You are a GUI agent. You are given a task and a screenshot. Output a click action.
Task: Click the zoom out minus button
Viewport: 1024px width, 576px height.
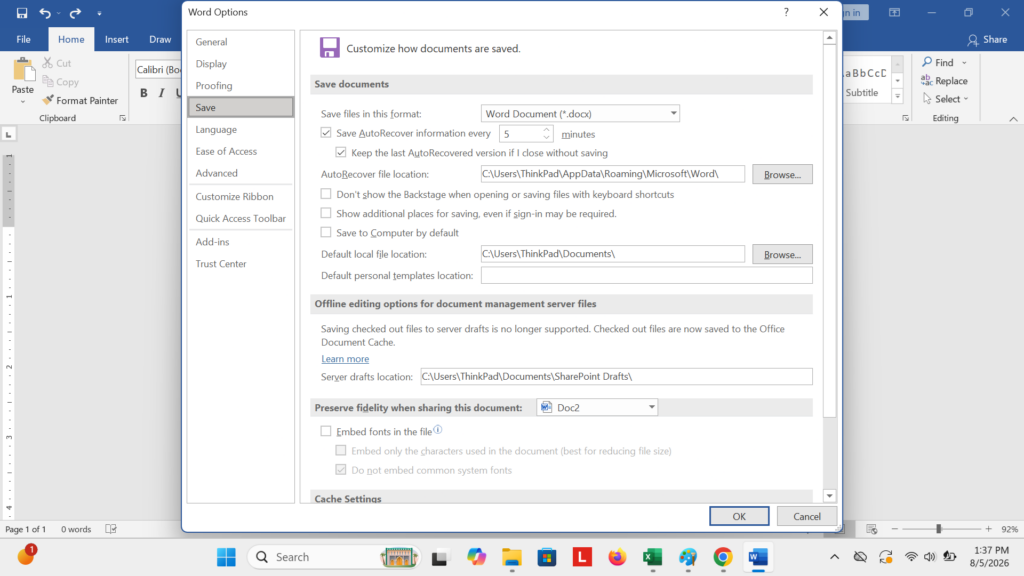tap(895, 529)
